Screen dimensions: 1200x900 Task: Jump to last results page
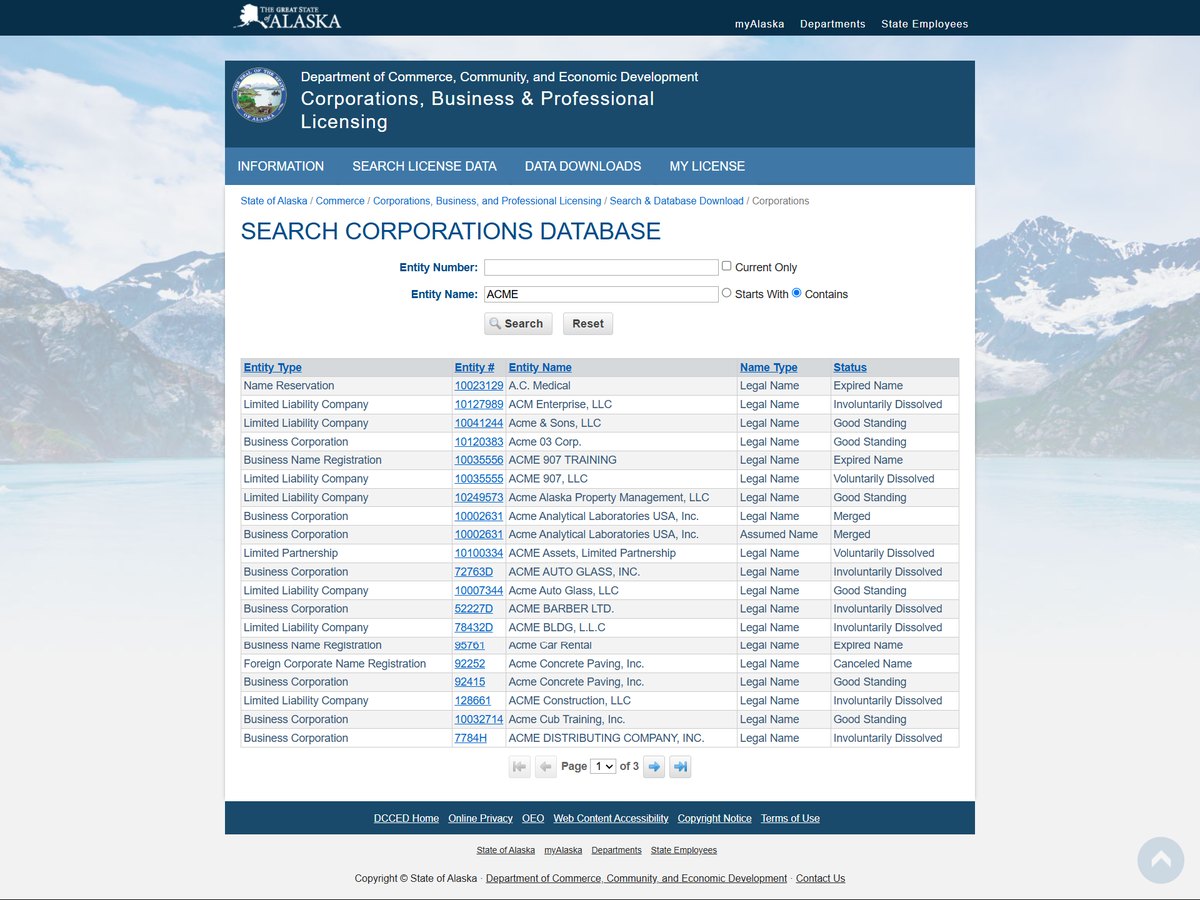pyautogui.click(x=680, y=767)
